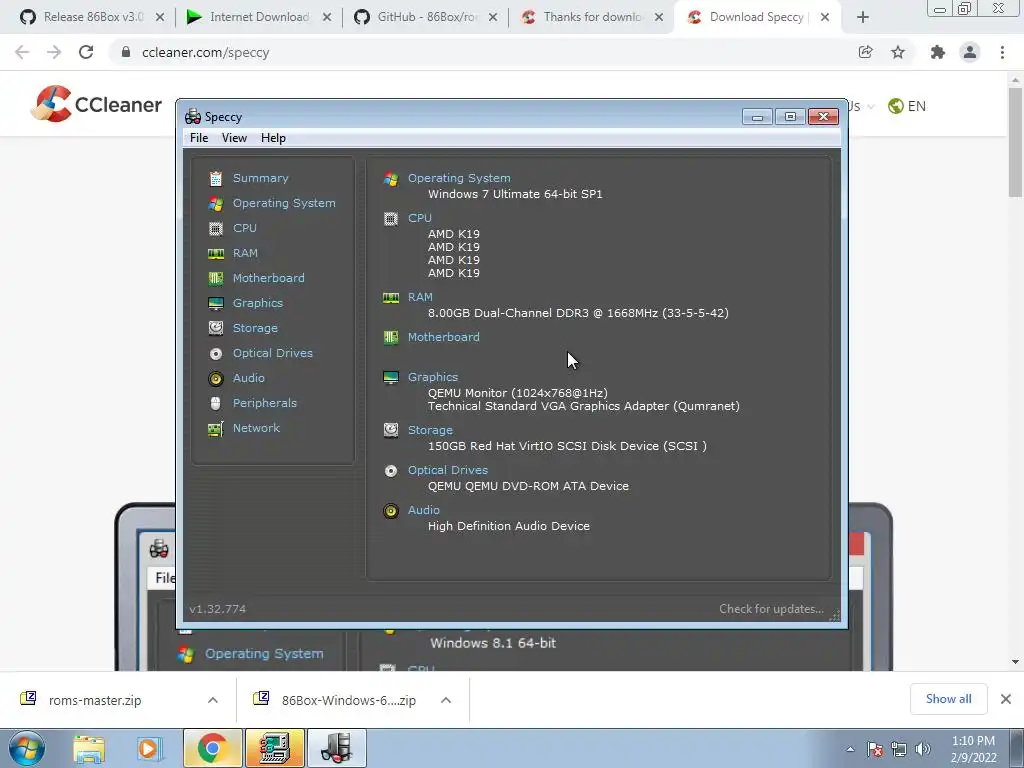Click Operating System heading in summary panel

click(x=459, y=178)
